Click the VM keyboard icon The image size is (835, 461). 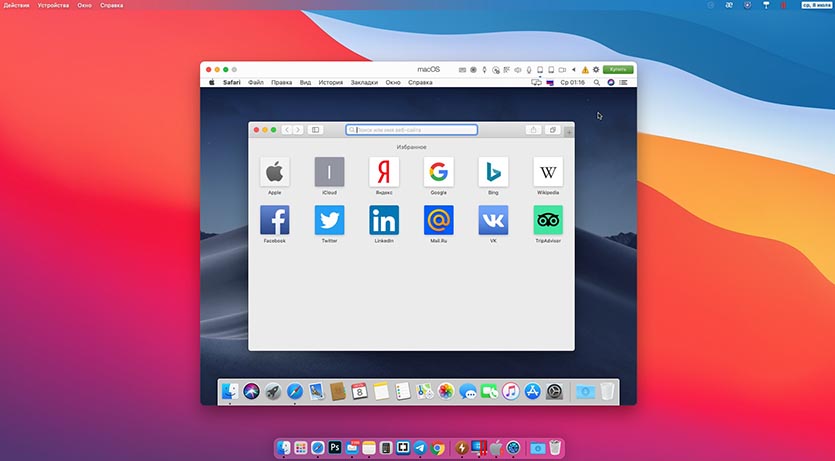[x=462, y=70]
